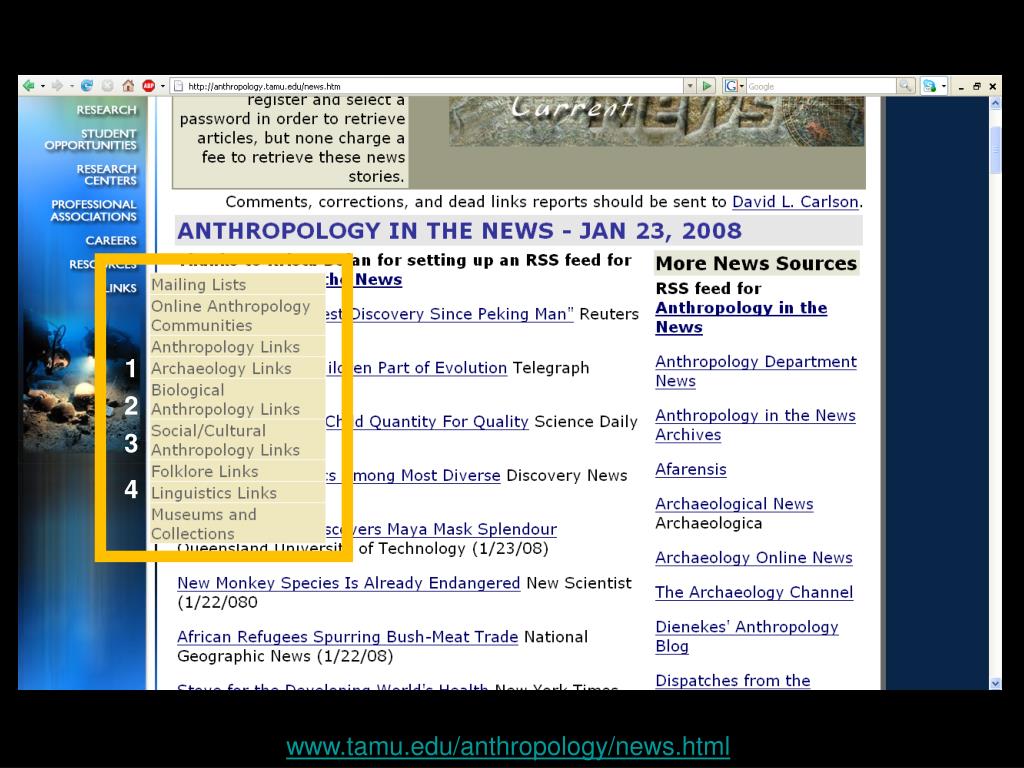This screenshot has height=768, width=1024.
Task: Click the green Go arrow button
Action: 707,86
